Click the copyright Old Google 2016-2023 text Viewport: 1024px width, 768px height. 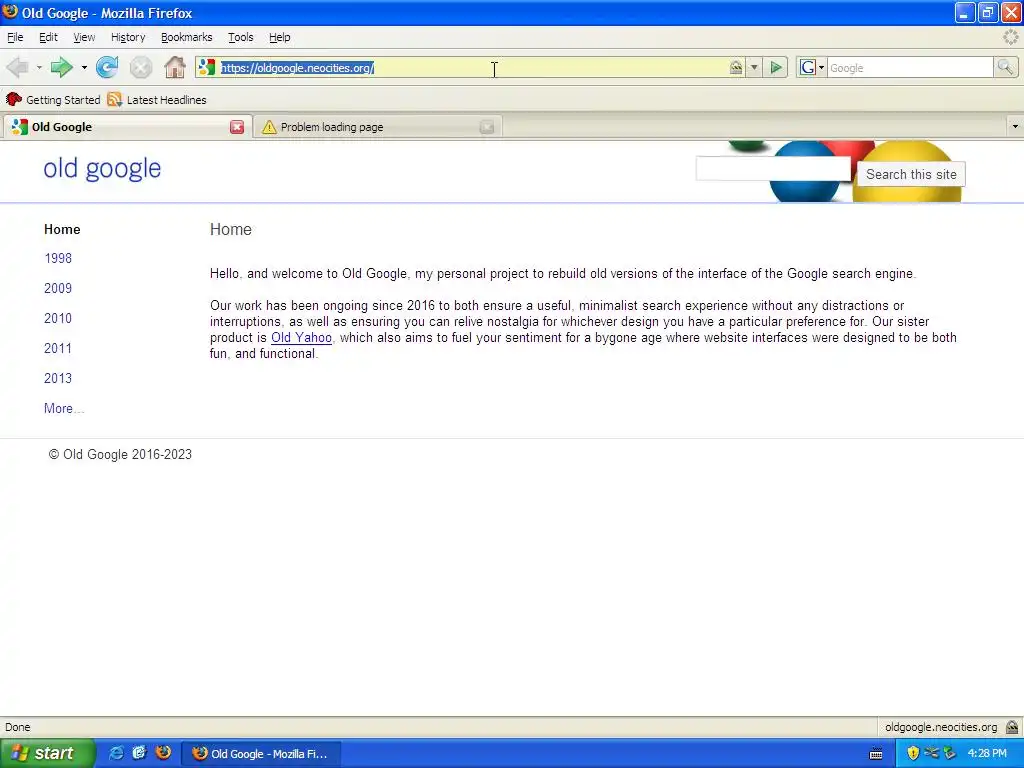(x=120, y=455)
